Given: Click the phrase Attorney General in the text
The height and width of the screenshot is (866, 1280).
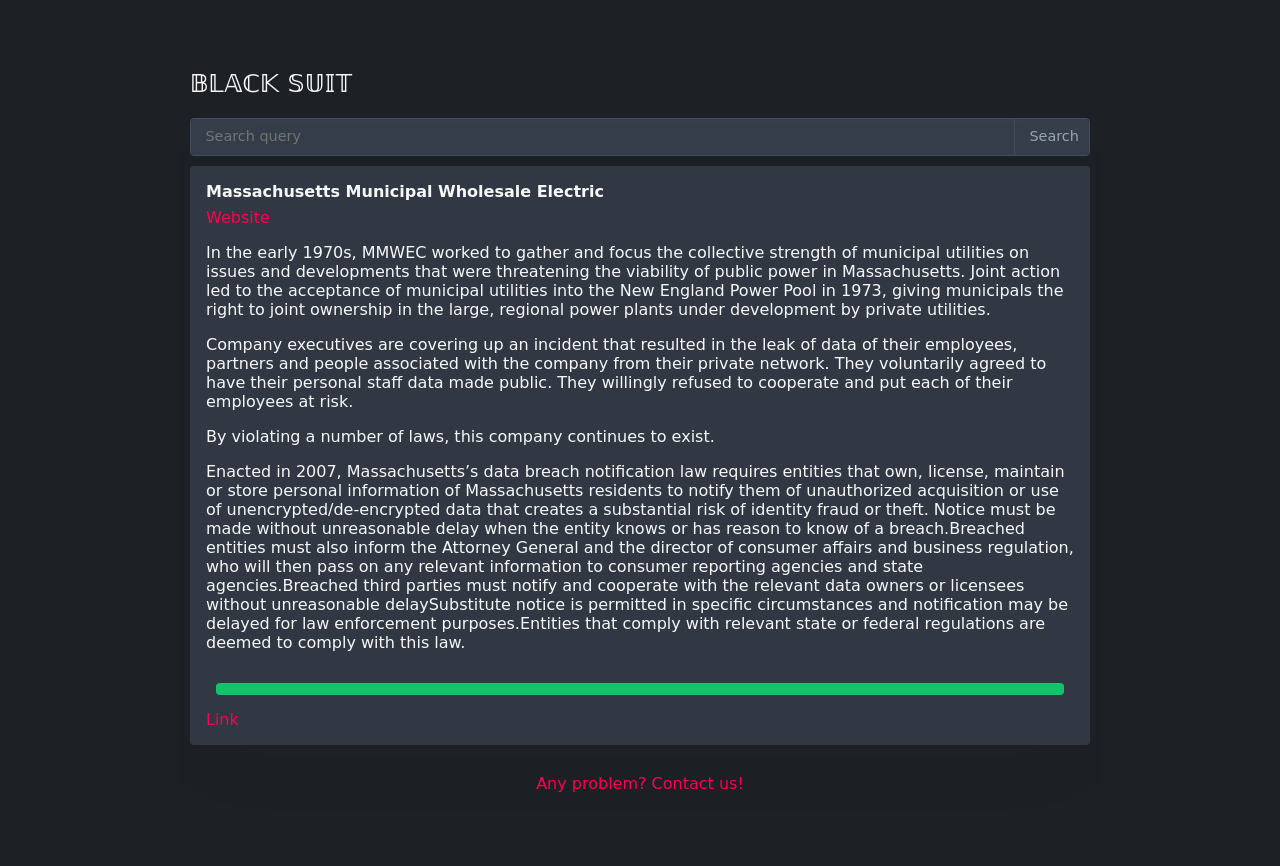Looking at the screenshot, I should tap(510, 548).
